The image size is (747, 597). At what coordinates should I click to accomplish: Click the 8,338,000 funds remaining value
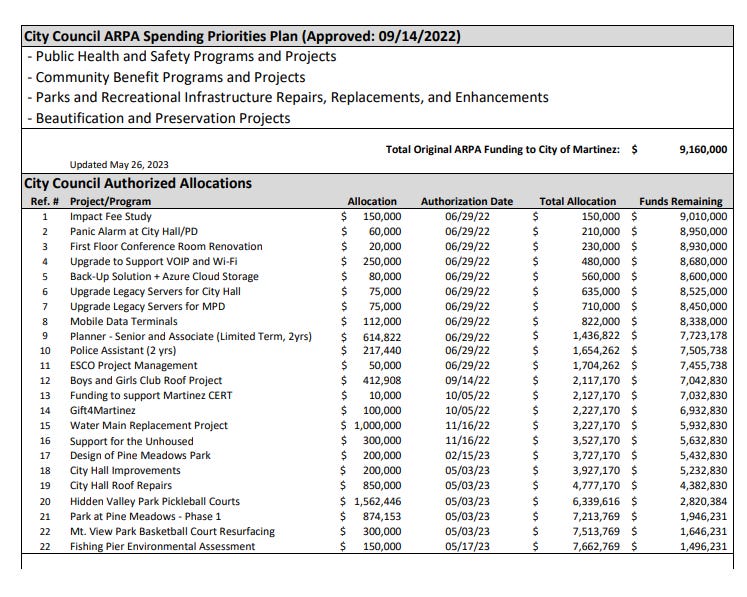(704, 322)
